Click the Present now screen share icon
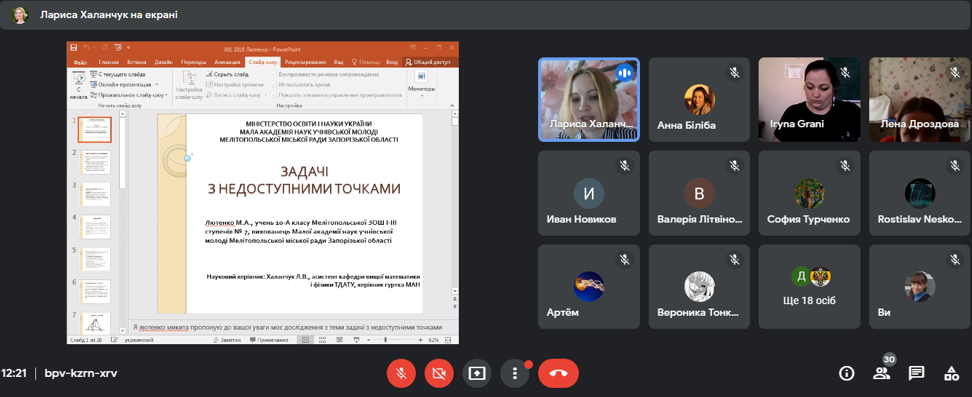Image resolution: width=972 pixels, height=397 pixels. [x=477, y=373]
